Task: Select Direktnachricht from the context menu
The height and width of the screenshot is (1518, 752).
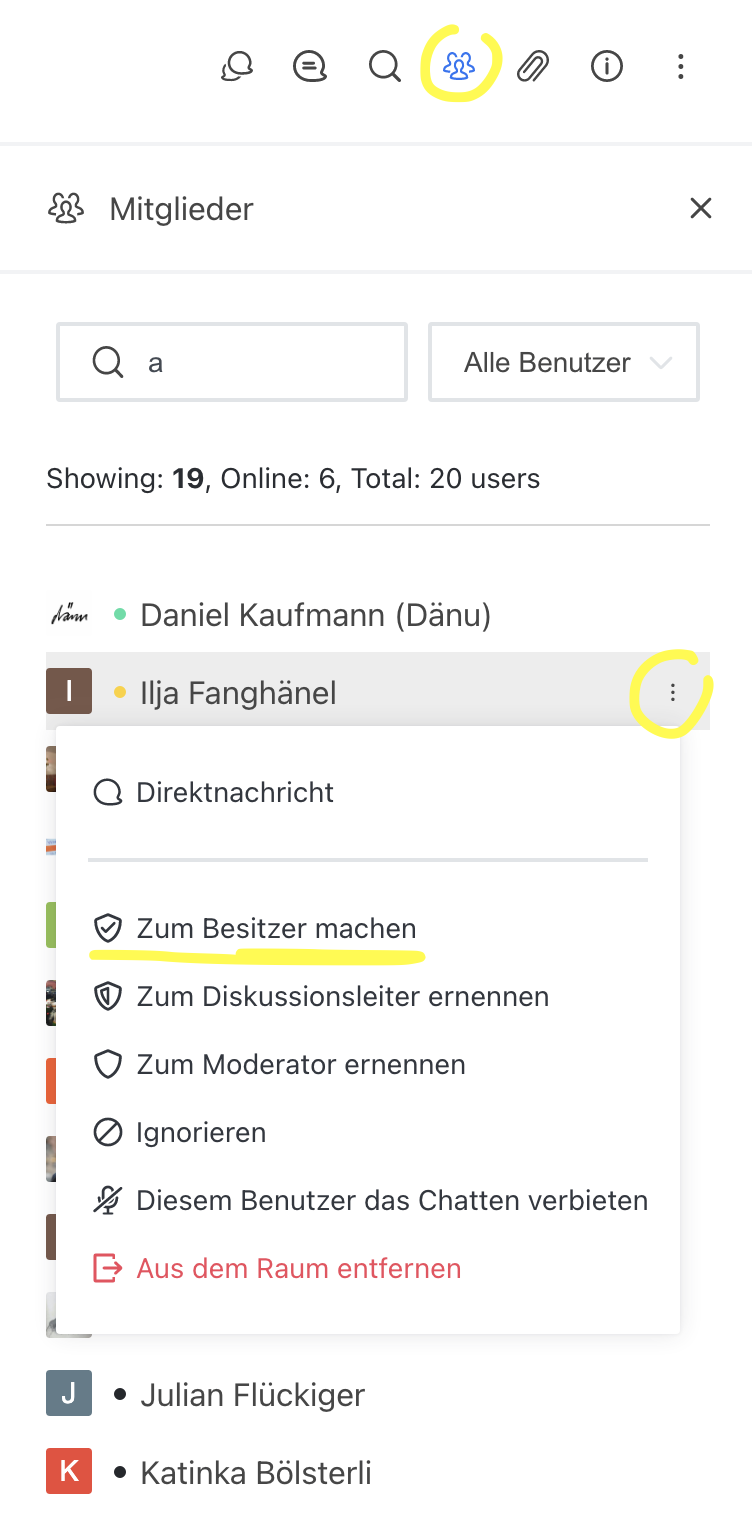Action: click(235, 793)
